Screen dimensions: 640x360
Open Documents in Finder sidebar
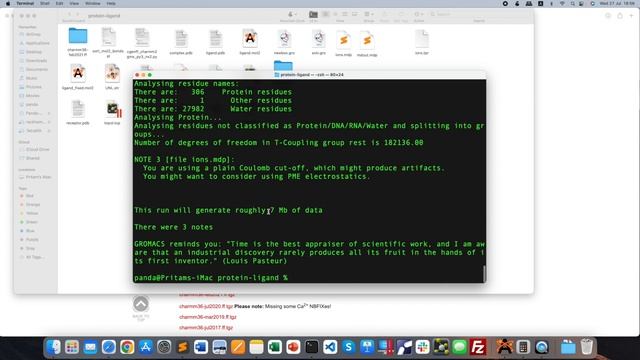click(x=35, y=69)
